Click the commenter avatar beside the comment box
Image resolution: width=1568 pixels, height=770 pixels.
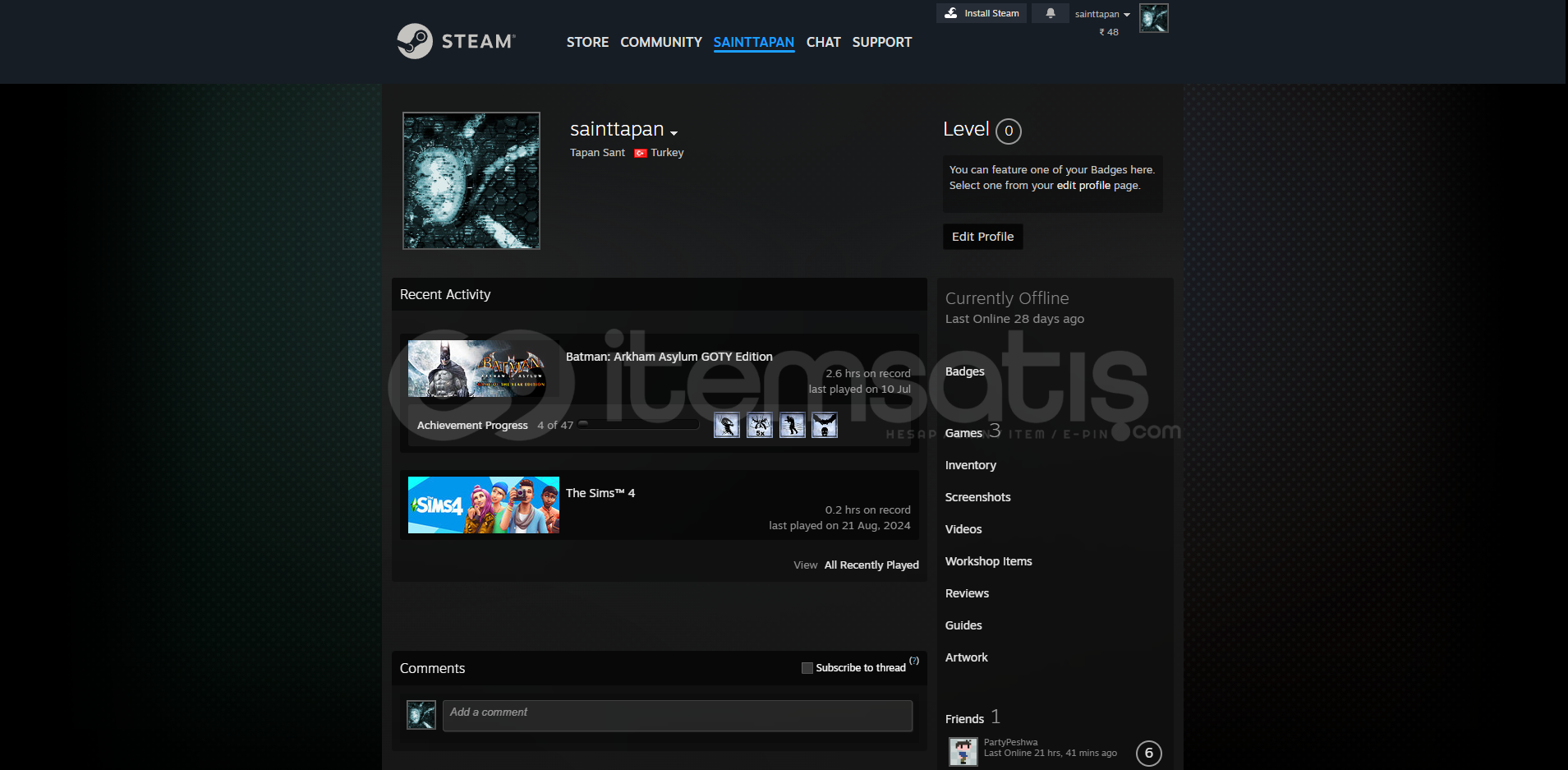click(421, 715)
